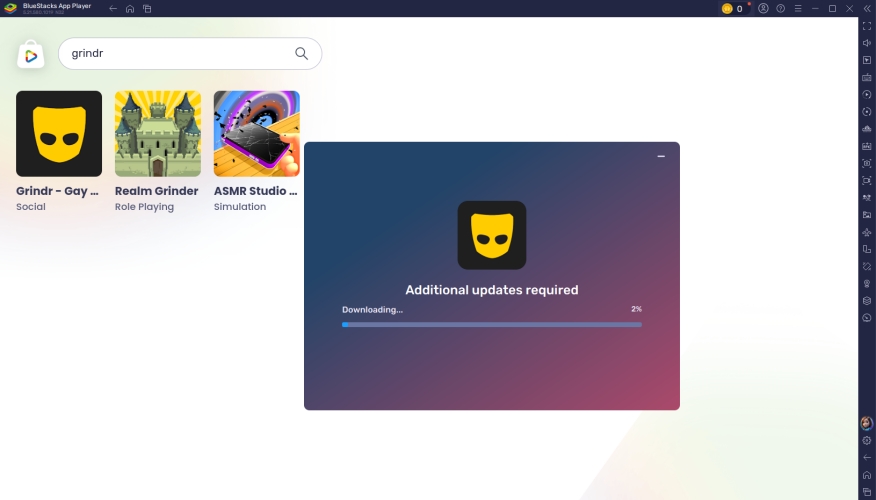Click the location pin sidebar icon
The image size is (876, 500).
(867, 284)
